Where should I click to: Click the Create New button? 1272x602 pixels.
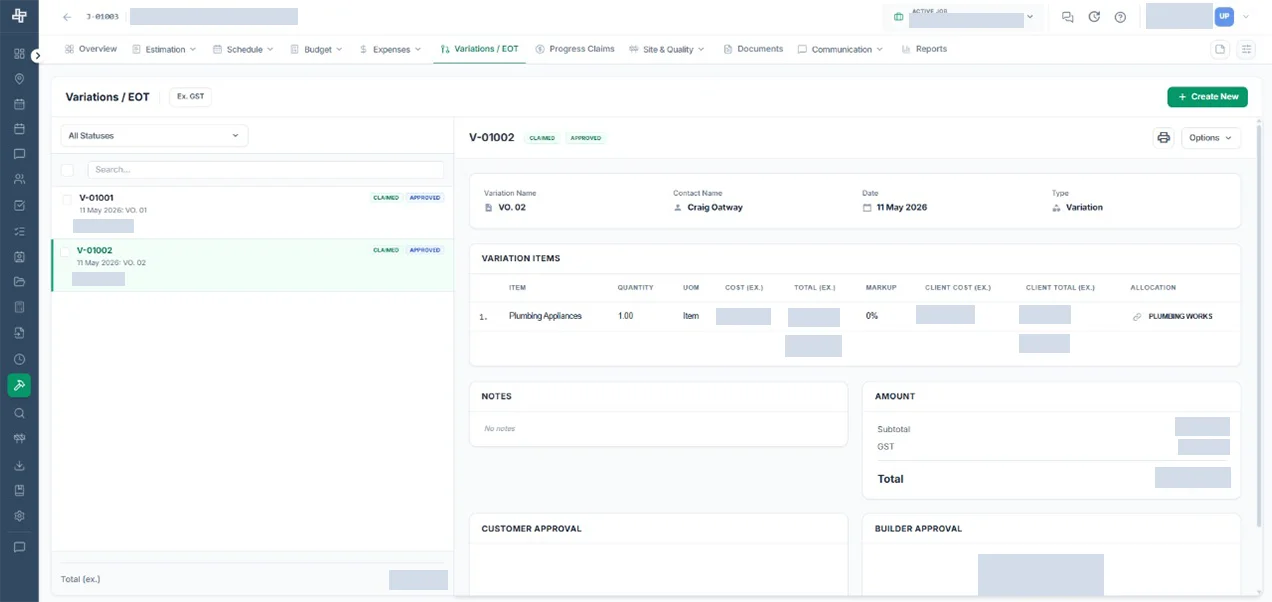coord(1207,97)
